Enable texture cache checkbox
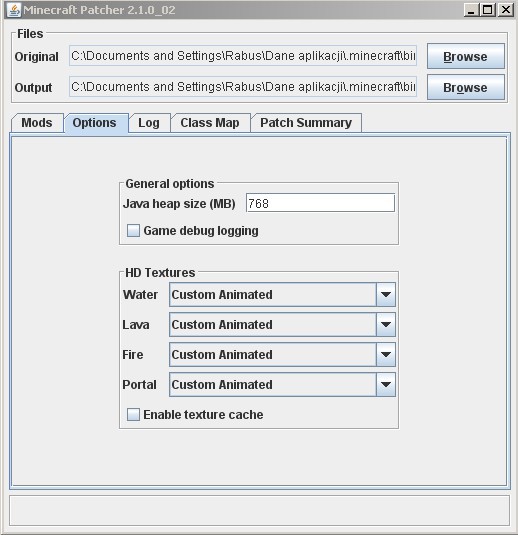The image size is (518, 535). click(x=133, y=415)
